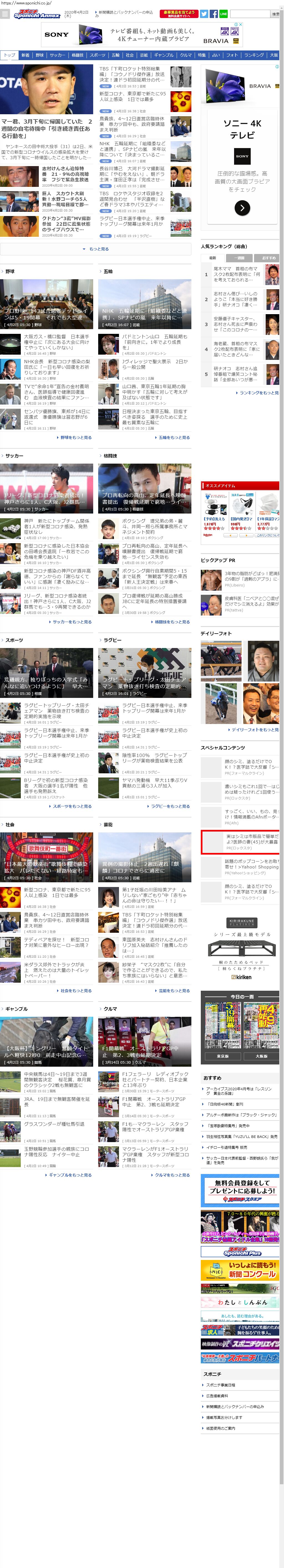Select the 格闘技 navigation tab

(x=78, y=55)
